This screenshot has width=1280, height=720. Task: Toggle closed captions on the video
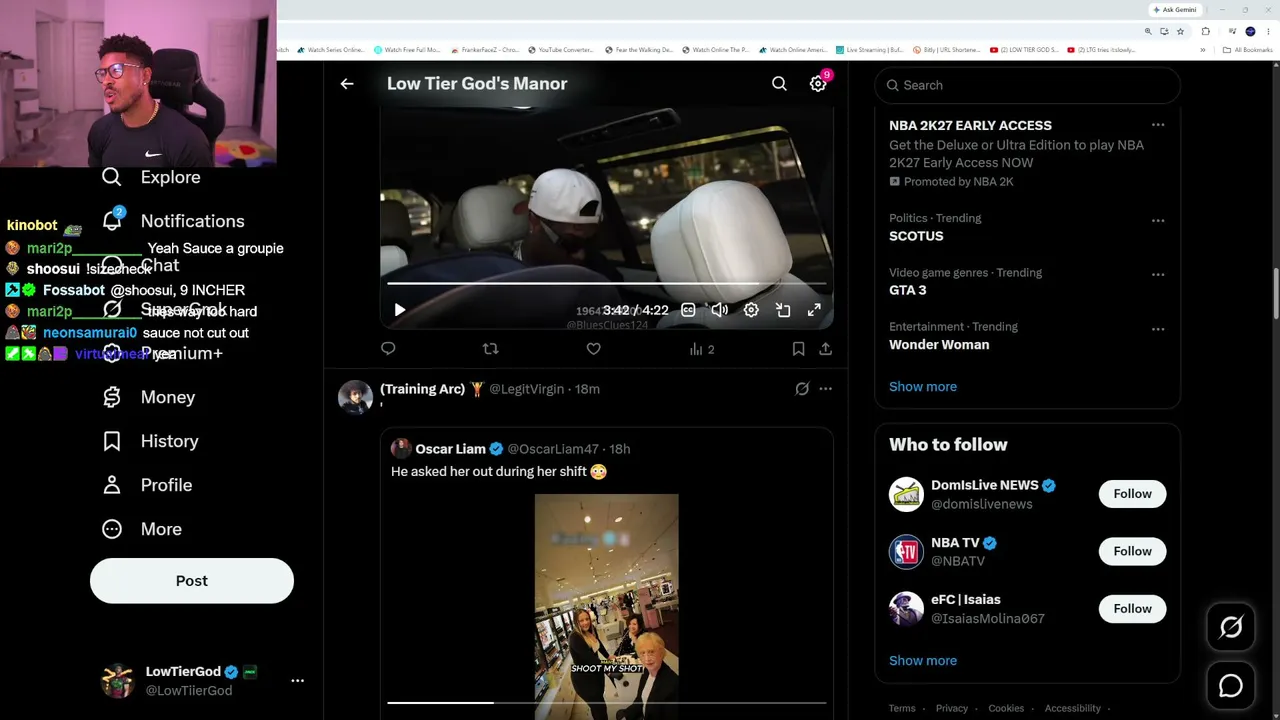coord(688,310)
